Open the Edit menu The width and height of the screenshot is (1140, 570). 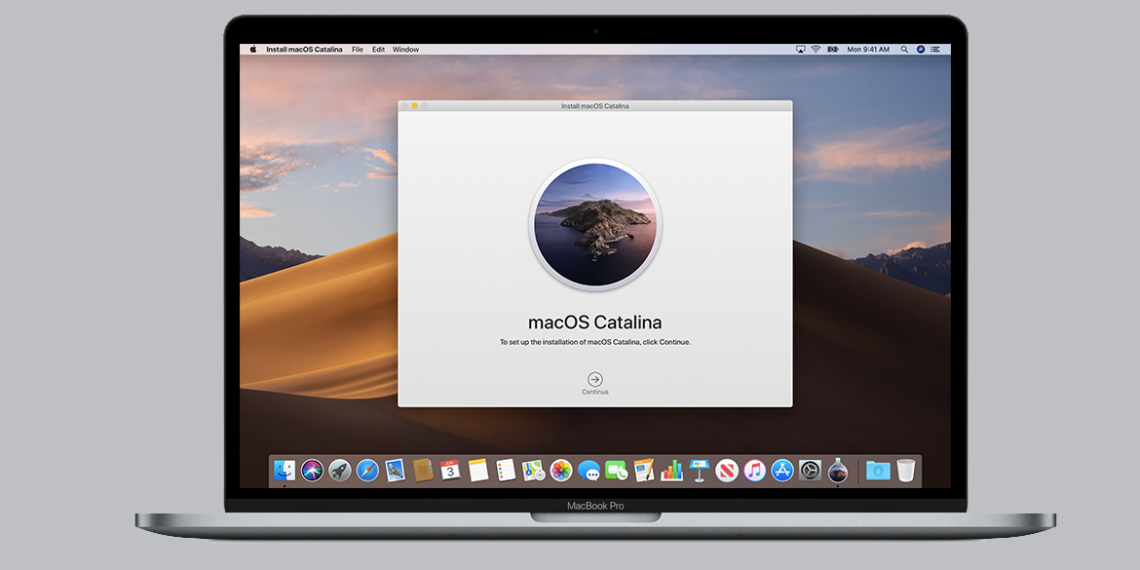(378, 49)
